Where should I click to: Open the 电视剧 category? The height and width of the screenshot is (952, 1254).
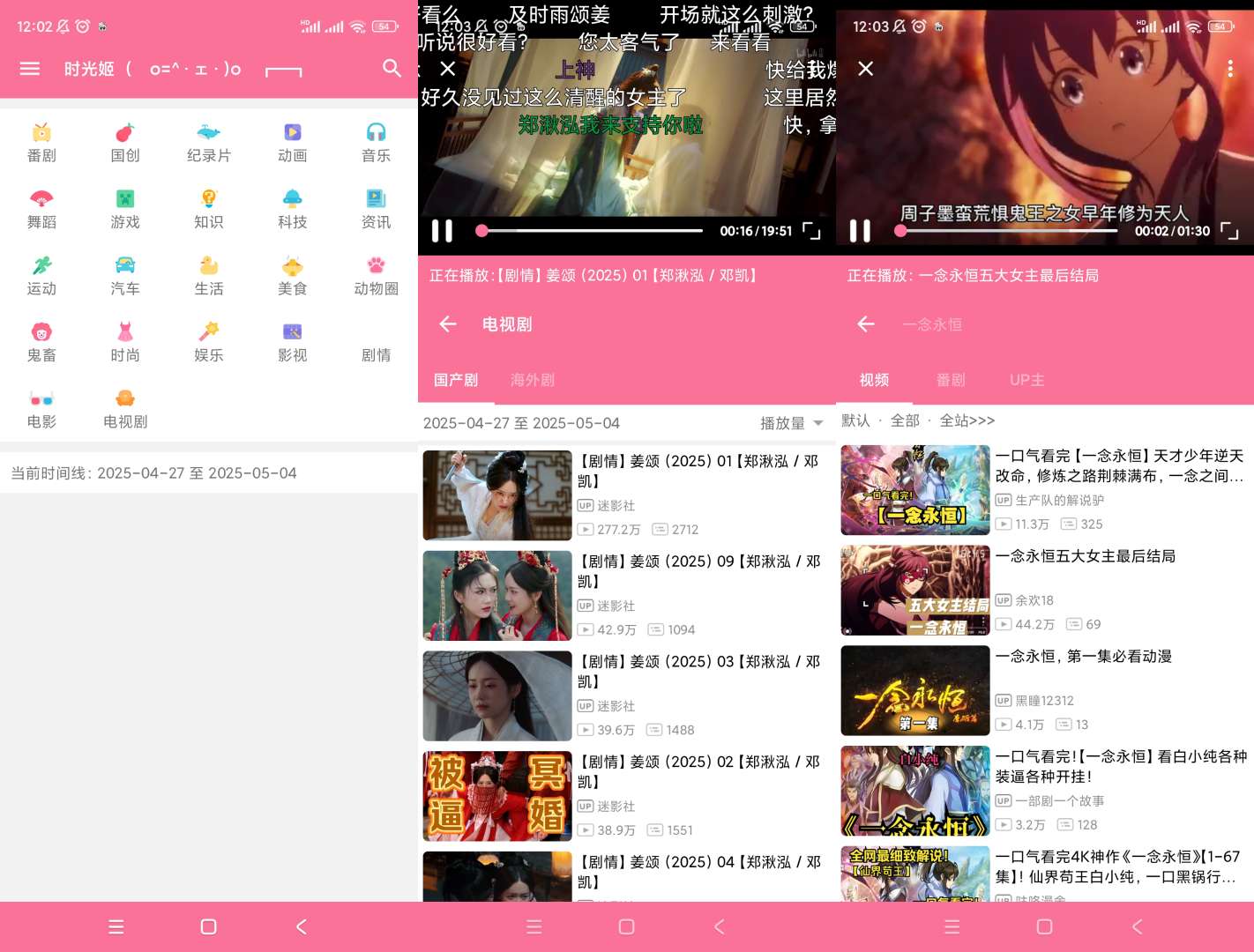(x=125, y=410)
